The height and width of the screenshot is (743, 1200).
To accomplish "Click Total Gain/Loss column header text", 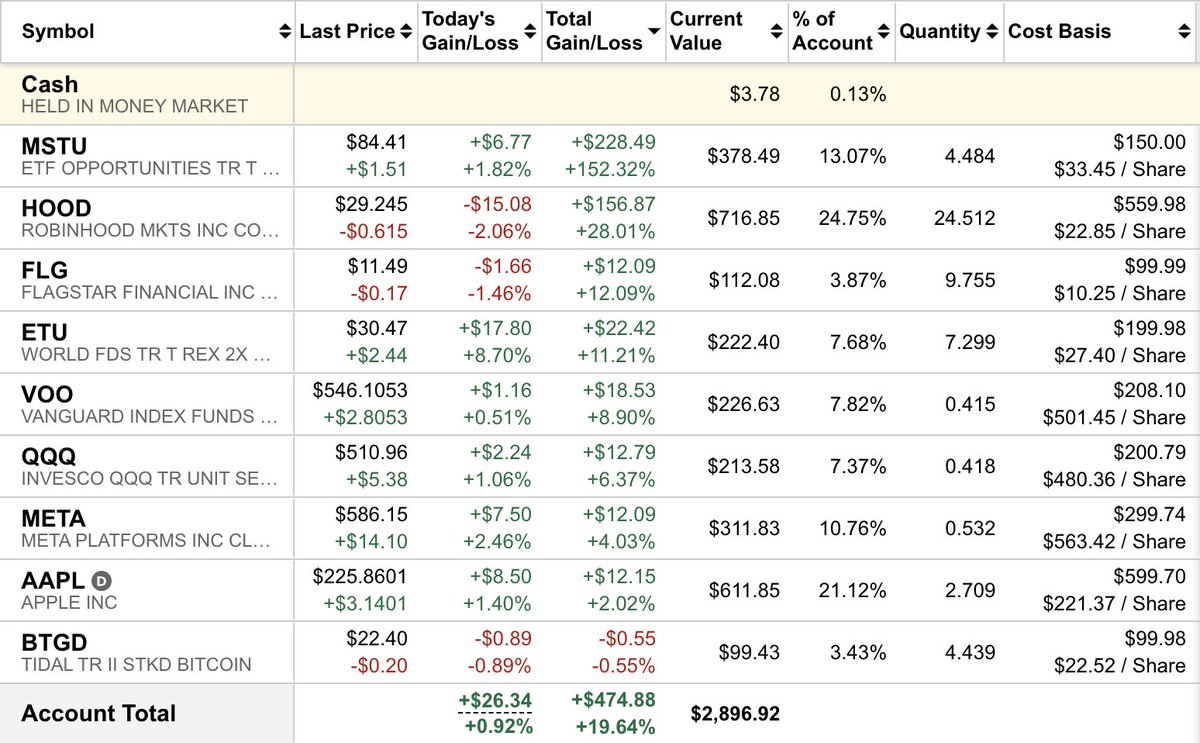I will tap(594, 31).
